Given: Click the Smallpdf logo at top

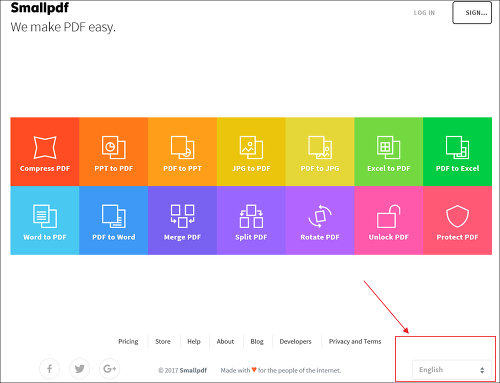Looking at the screenshot, I should (x=40, y=8).
